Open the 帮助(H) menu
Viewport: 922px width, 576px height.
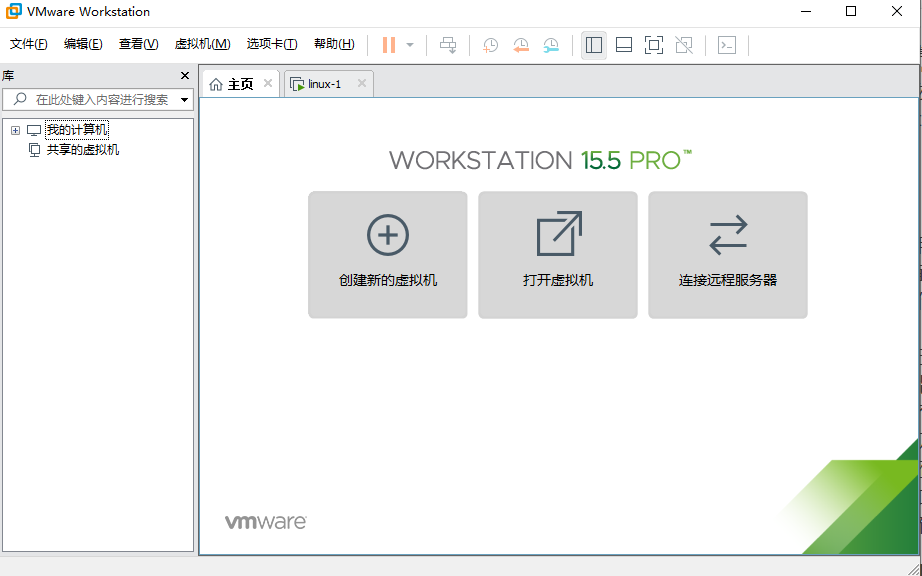pyautogui.click(x=334, y=44)
